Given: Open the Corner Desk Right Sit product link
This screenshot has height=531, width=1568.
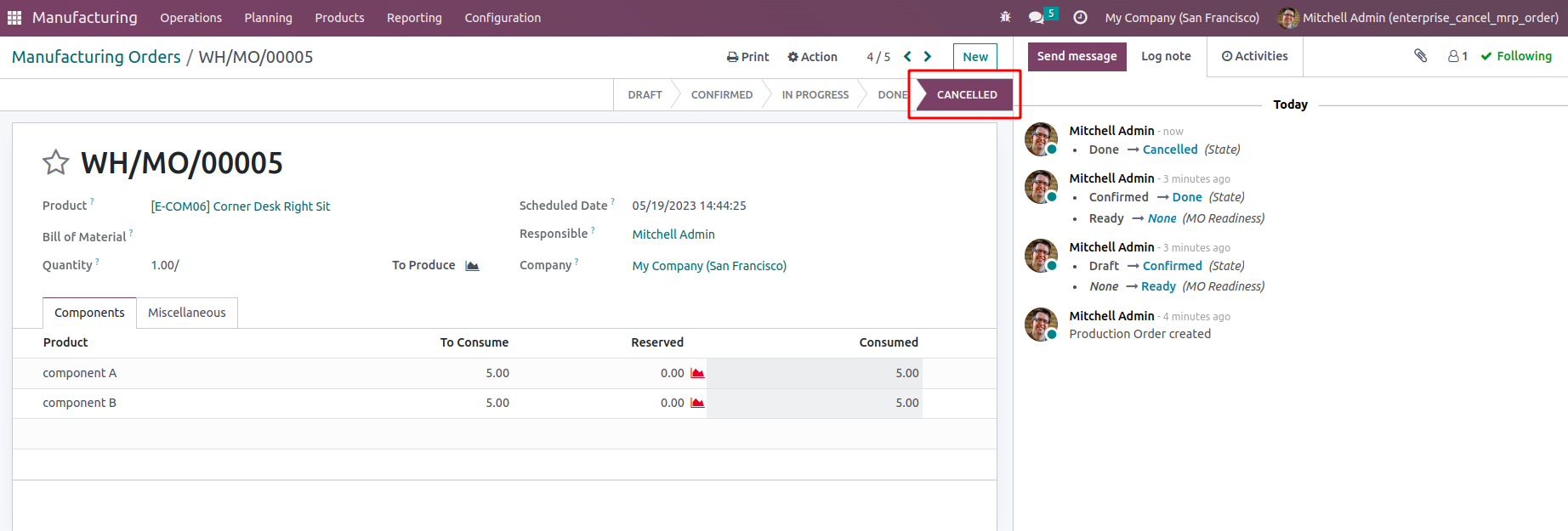Looking at the screenshot, I should pyautogui.click(x=241, y=206).
